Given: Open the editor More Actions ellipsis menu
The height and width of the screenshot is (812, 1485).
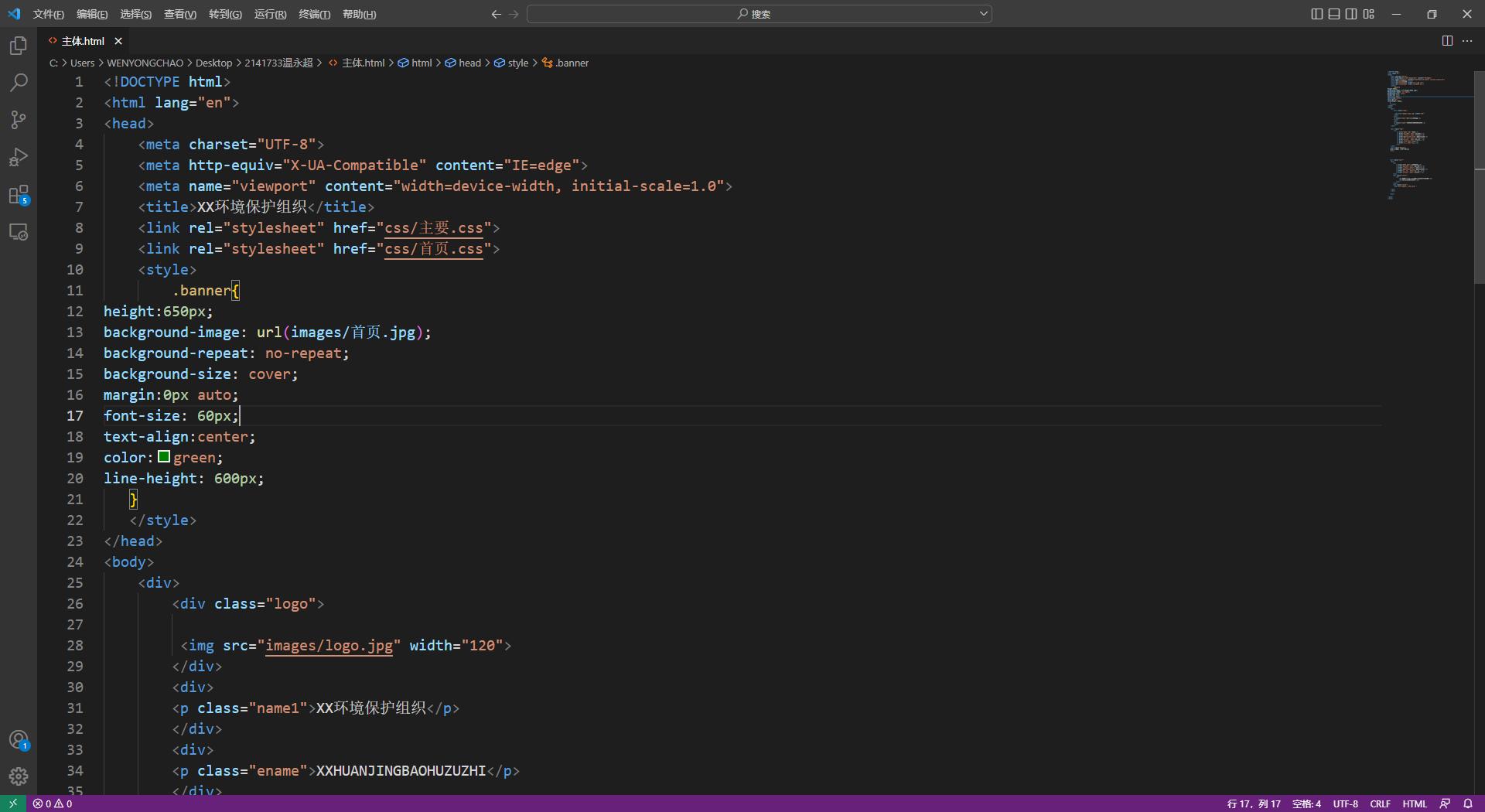Looking at the screenshot, I should [x=1467, y=41].
